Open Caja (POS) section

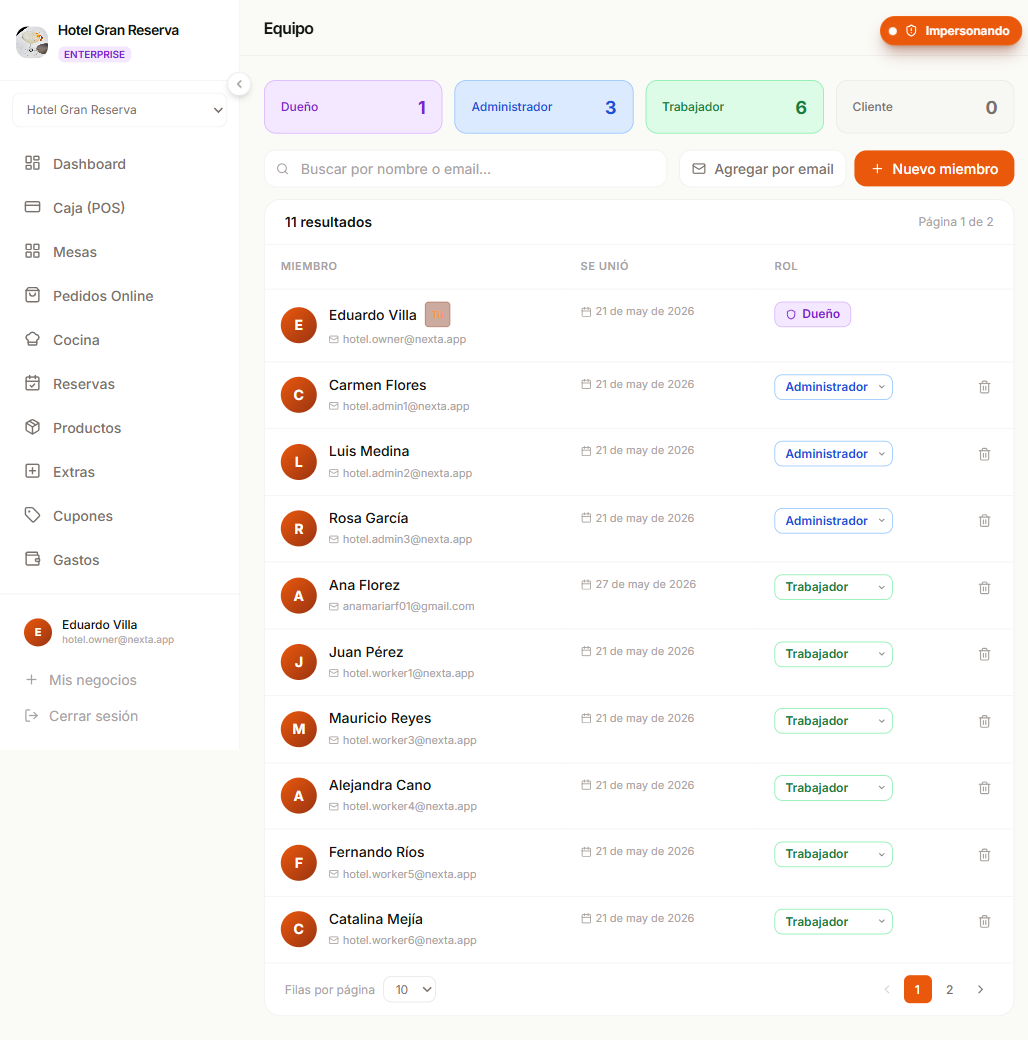click(119, 208)
